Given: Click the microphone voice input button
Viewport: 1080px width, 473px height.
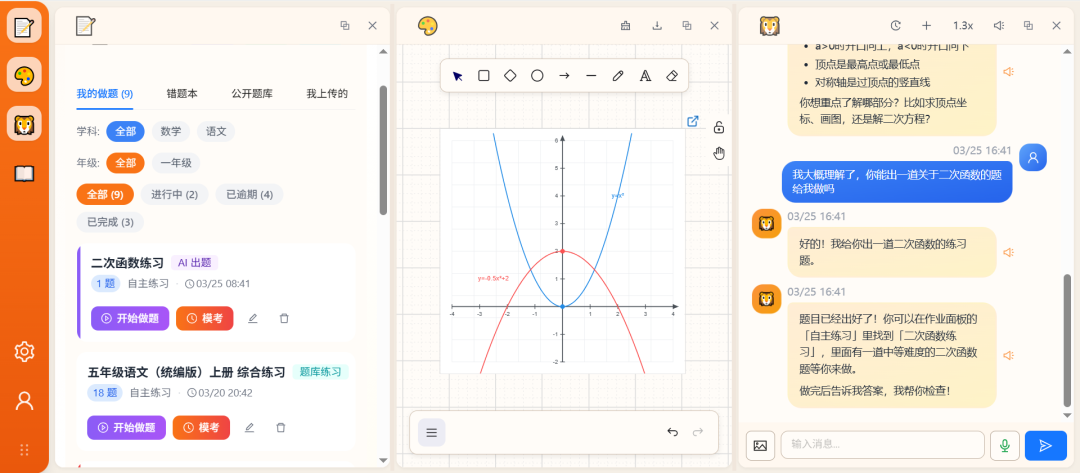Looking at the screenshot, I should (x=1005, y=445).
